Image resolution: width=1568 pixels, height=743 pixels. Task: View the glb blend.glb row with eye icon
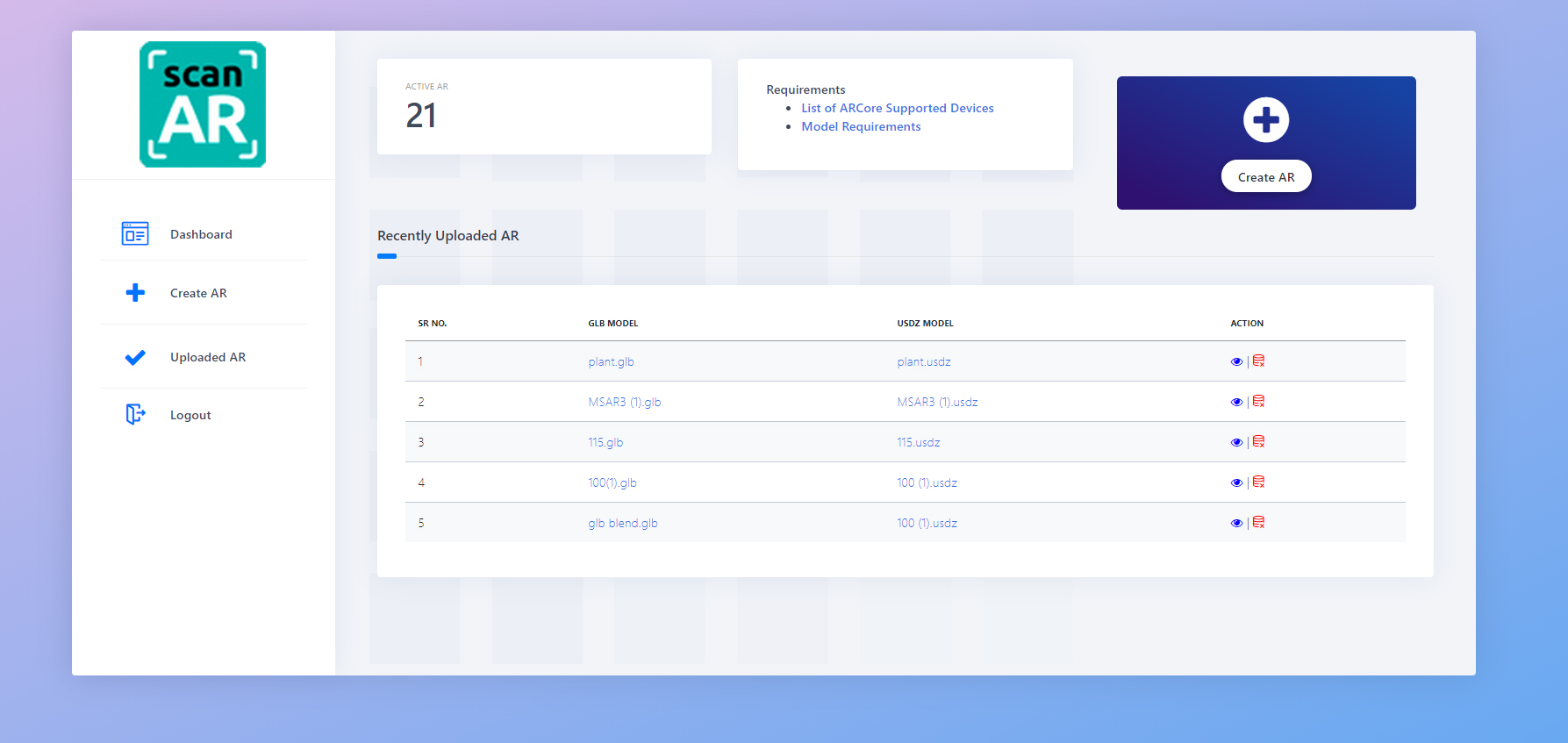coord(1236,523)
